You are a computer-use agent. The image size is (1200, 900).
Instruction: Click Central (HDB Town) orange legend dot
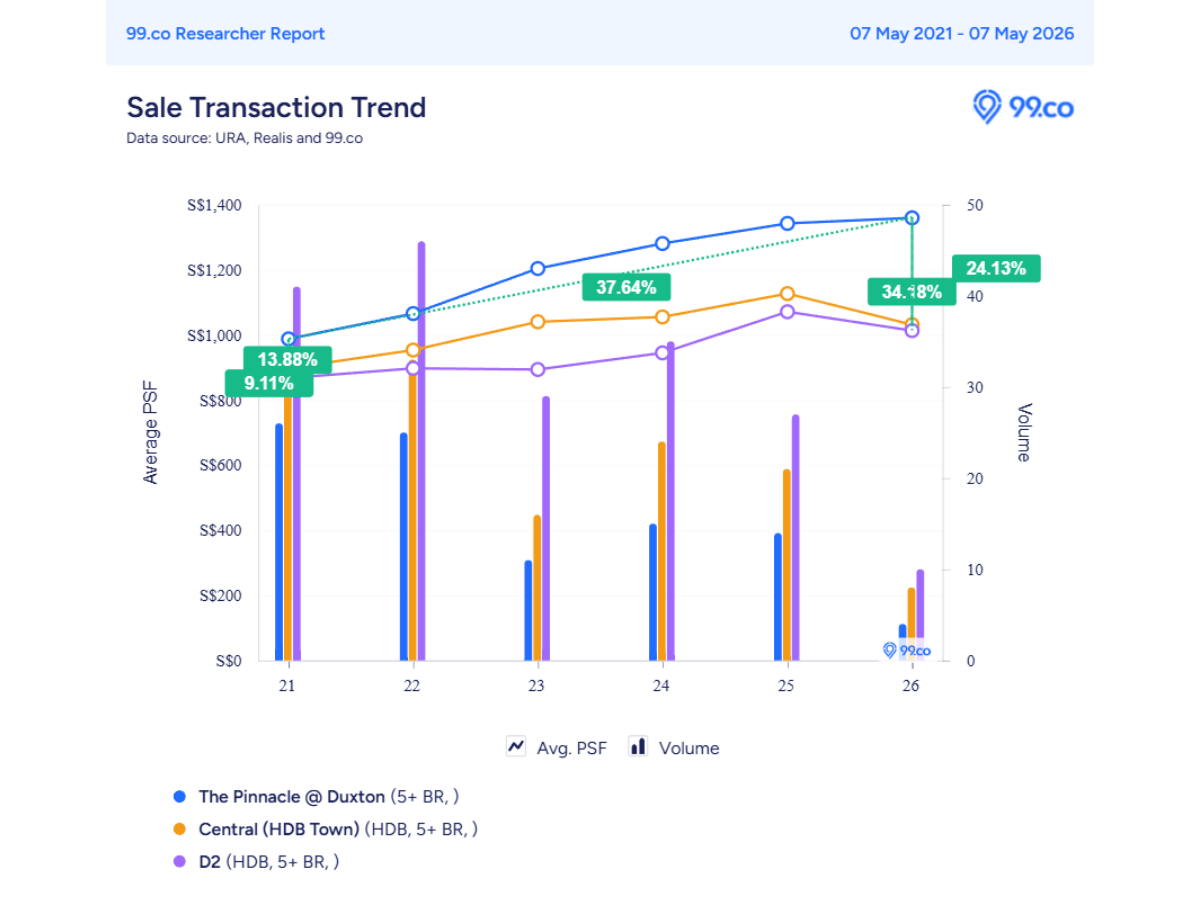tap(180, 829)
